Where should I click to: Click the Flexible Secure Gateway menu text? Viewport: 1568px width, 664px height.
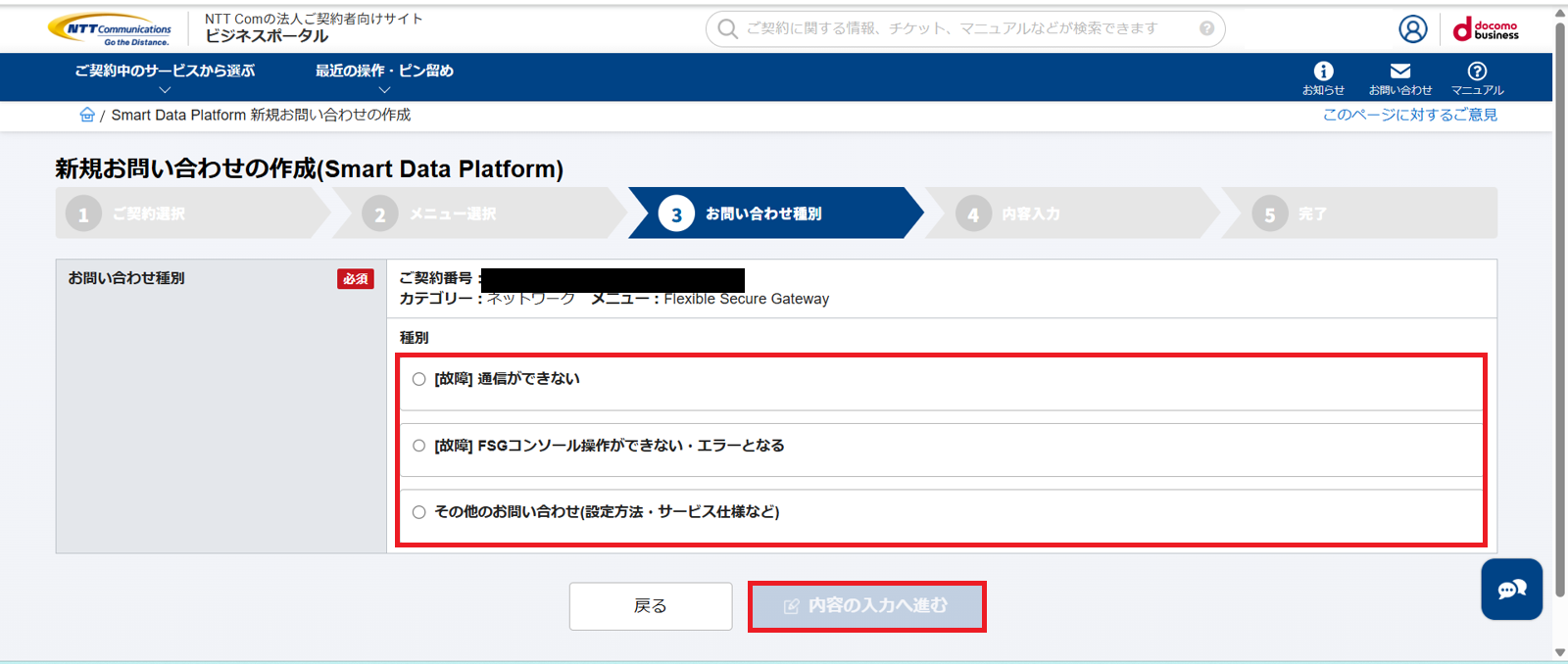[747, 299]
